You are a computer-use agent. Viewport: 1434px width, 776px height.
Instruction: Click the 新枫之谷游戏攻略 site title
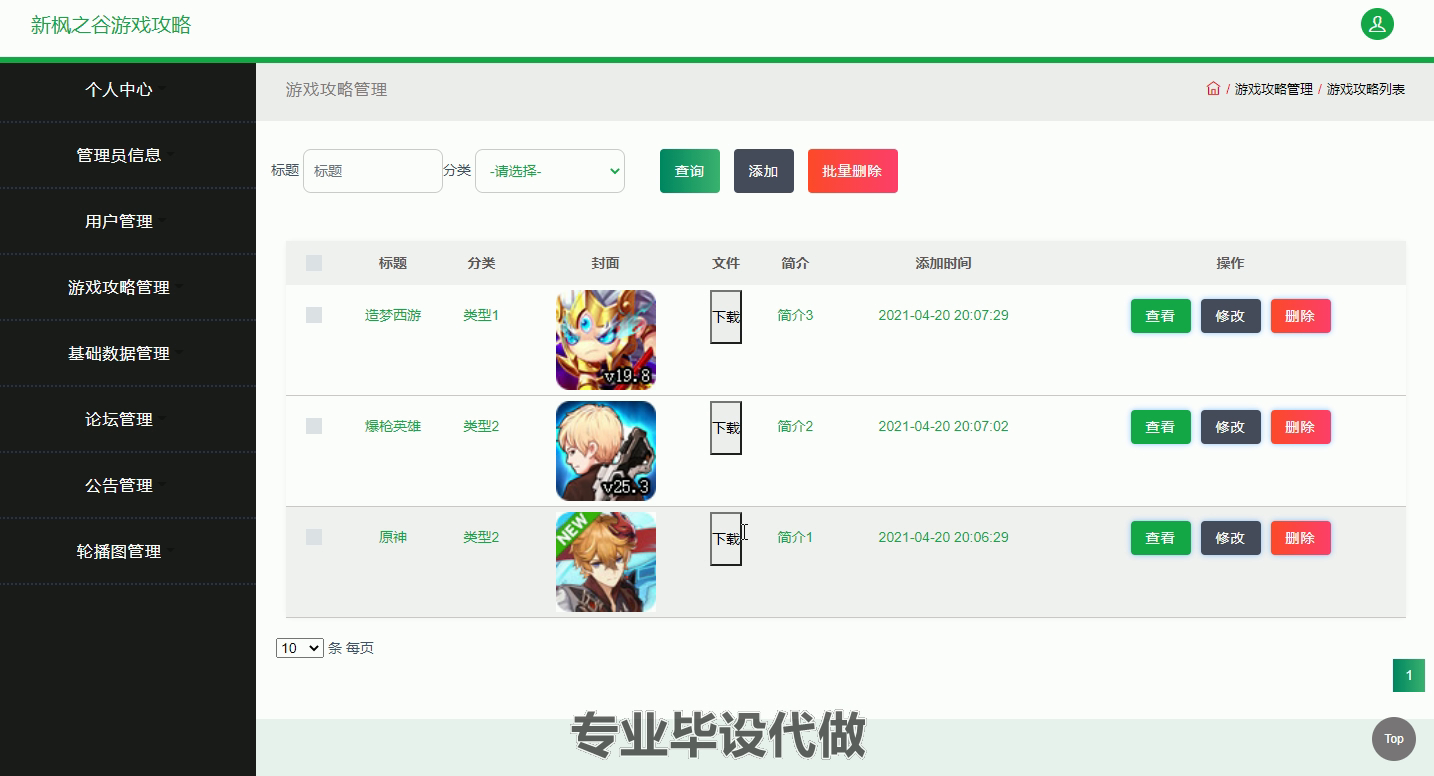pyautogui.click(x=111, y=25)
